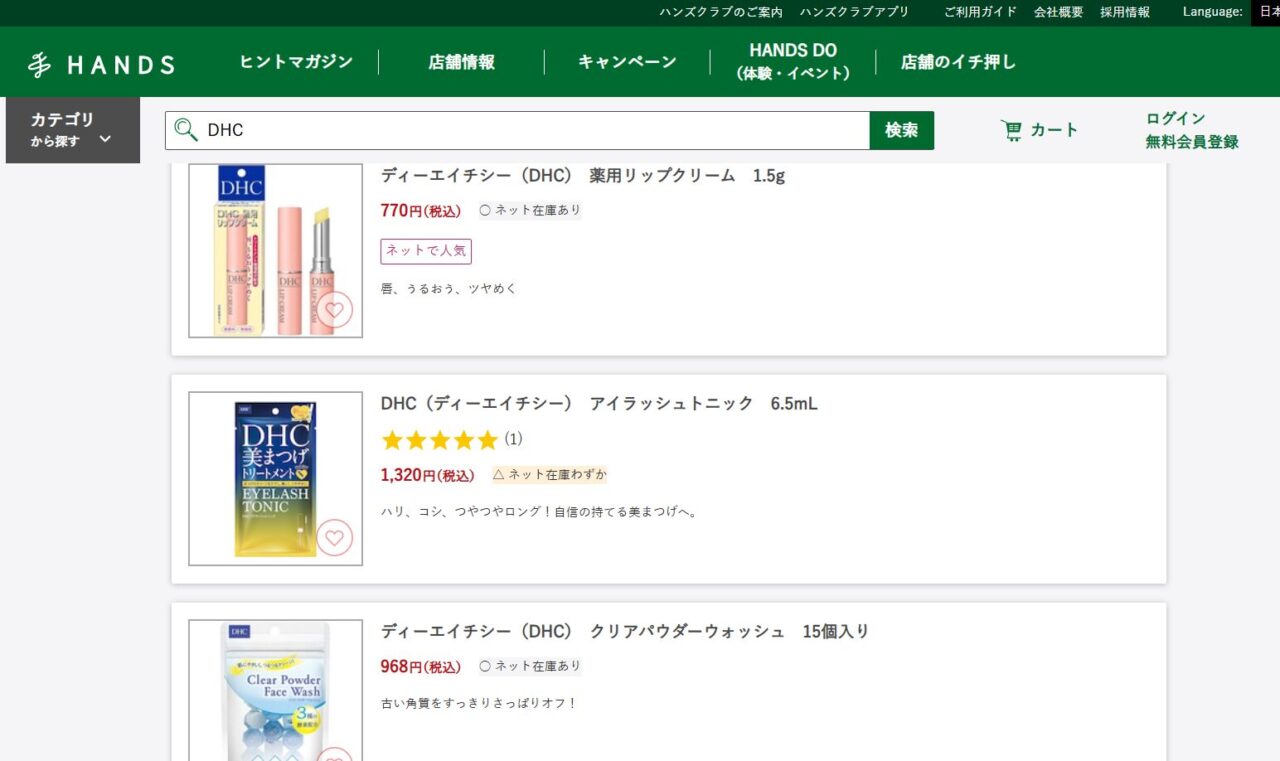
Task: Open the DHC 薬用リップクリーム product image
Action: point(276,250)
